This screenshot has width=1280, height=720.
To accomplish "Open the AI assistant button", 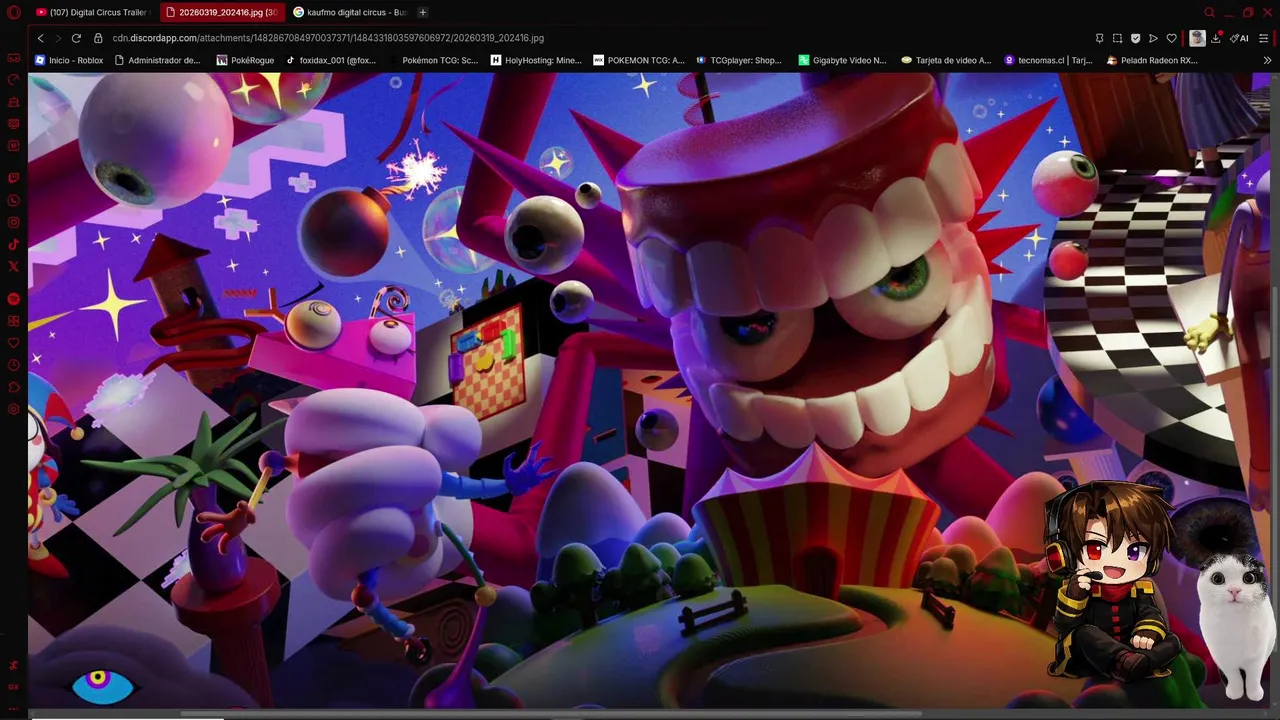I will click(1240, 38).
